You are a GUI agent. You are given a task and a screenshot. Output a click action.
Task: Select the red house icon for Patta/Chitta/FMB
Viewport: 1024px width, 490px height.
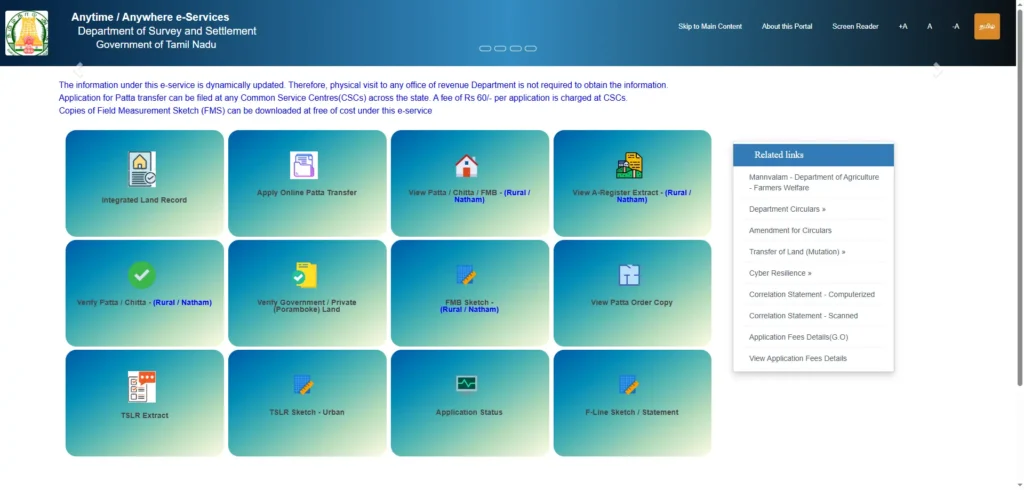(466, 166)
